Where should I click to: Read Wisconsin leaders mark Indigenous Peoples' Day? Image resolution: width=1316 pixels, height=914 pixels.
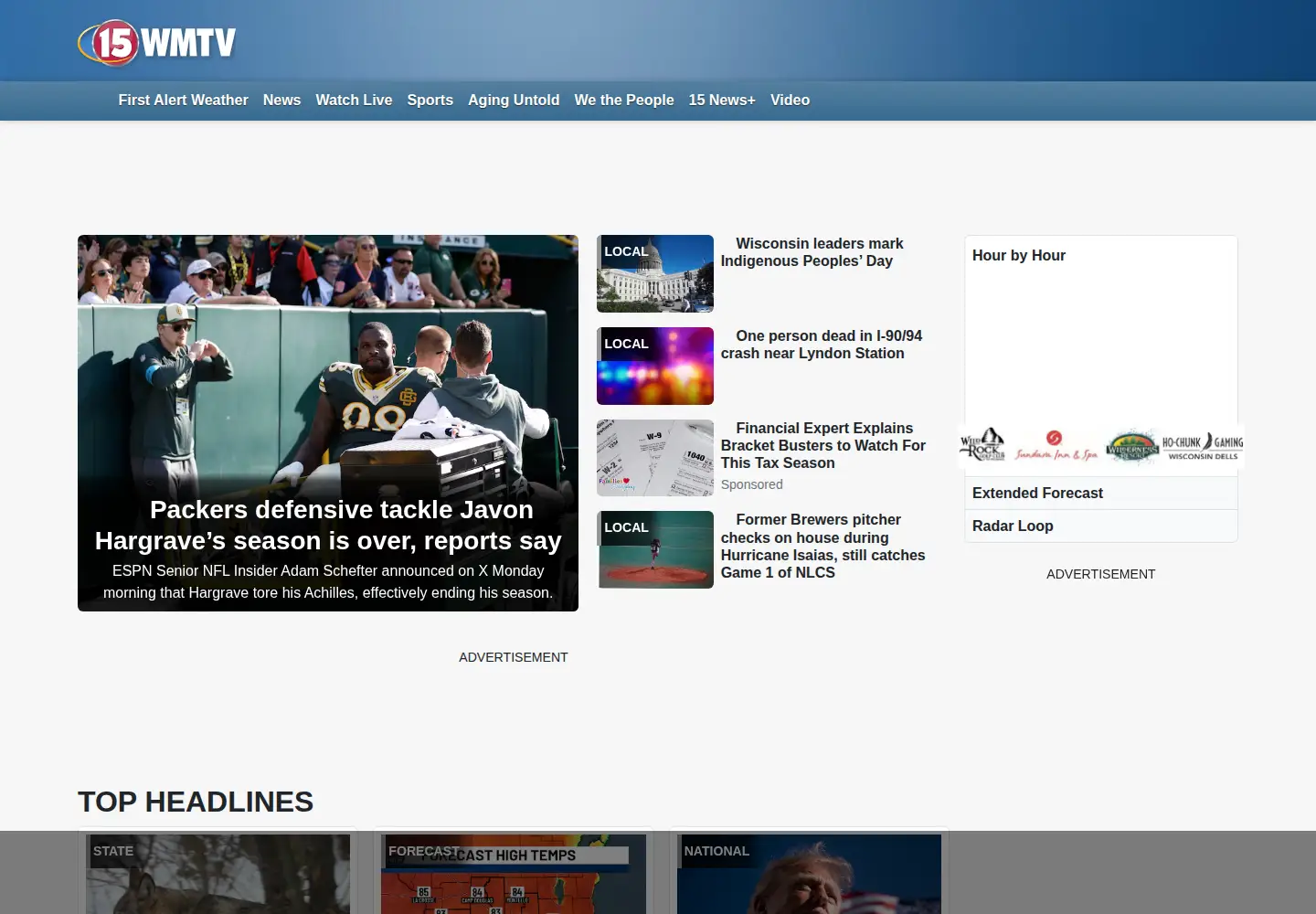pyautogui.click(x=812, y=252)
